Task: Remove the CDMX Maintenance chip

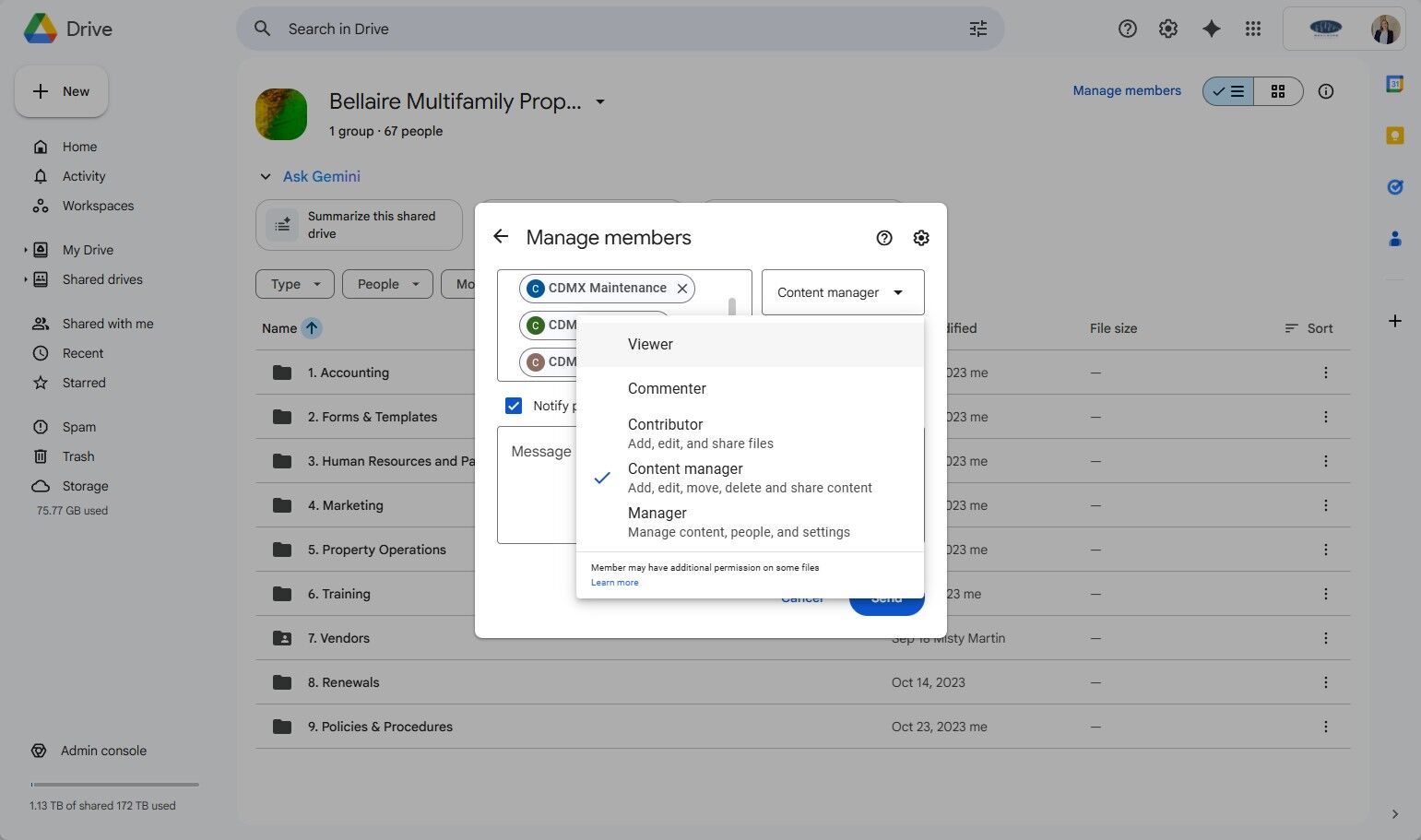Action: click(682, 289)
